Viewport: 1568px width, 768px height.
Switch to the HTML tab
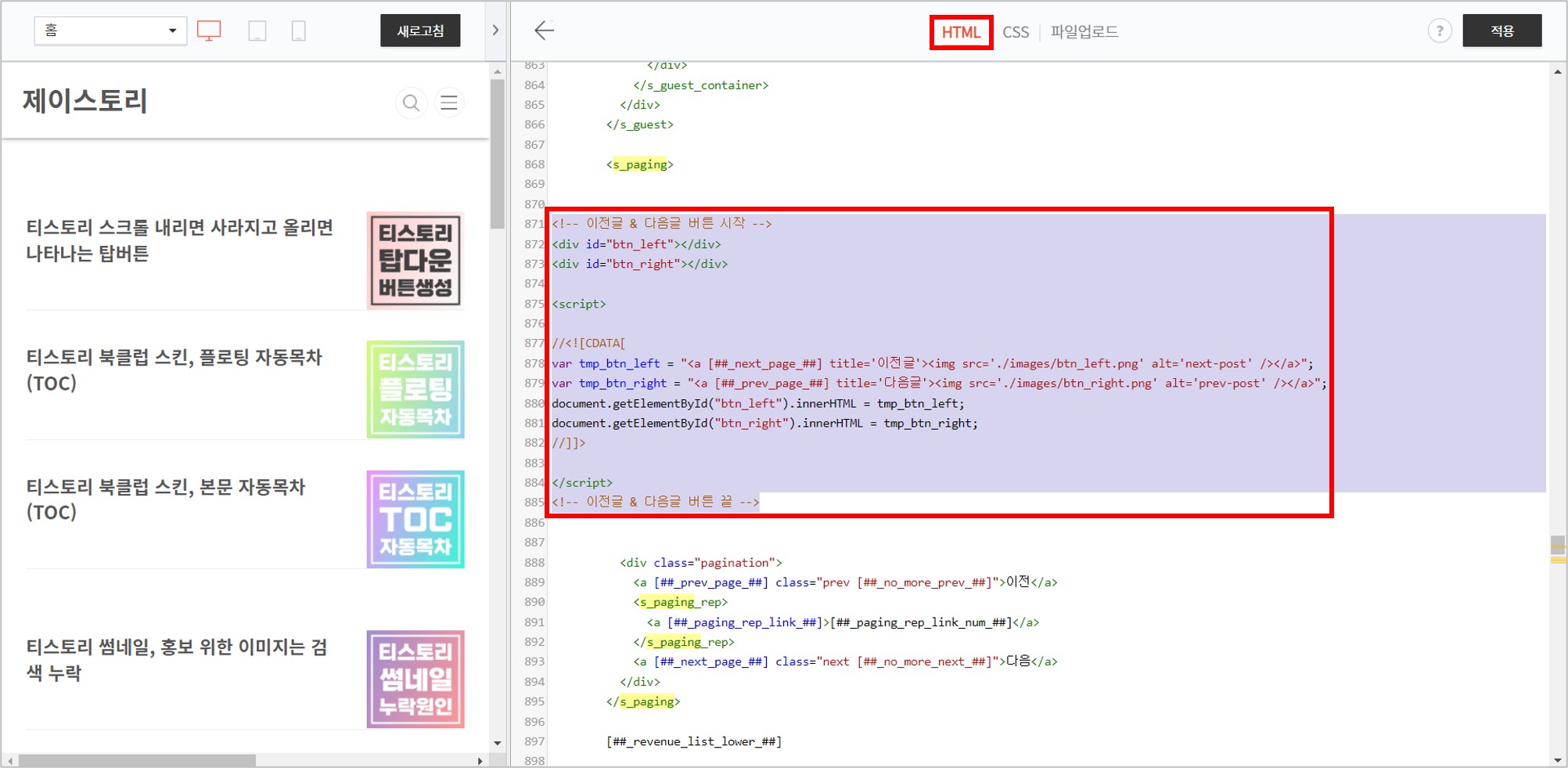(961, 32)
